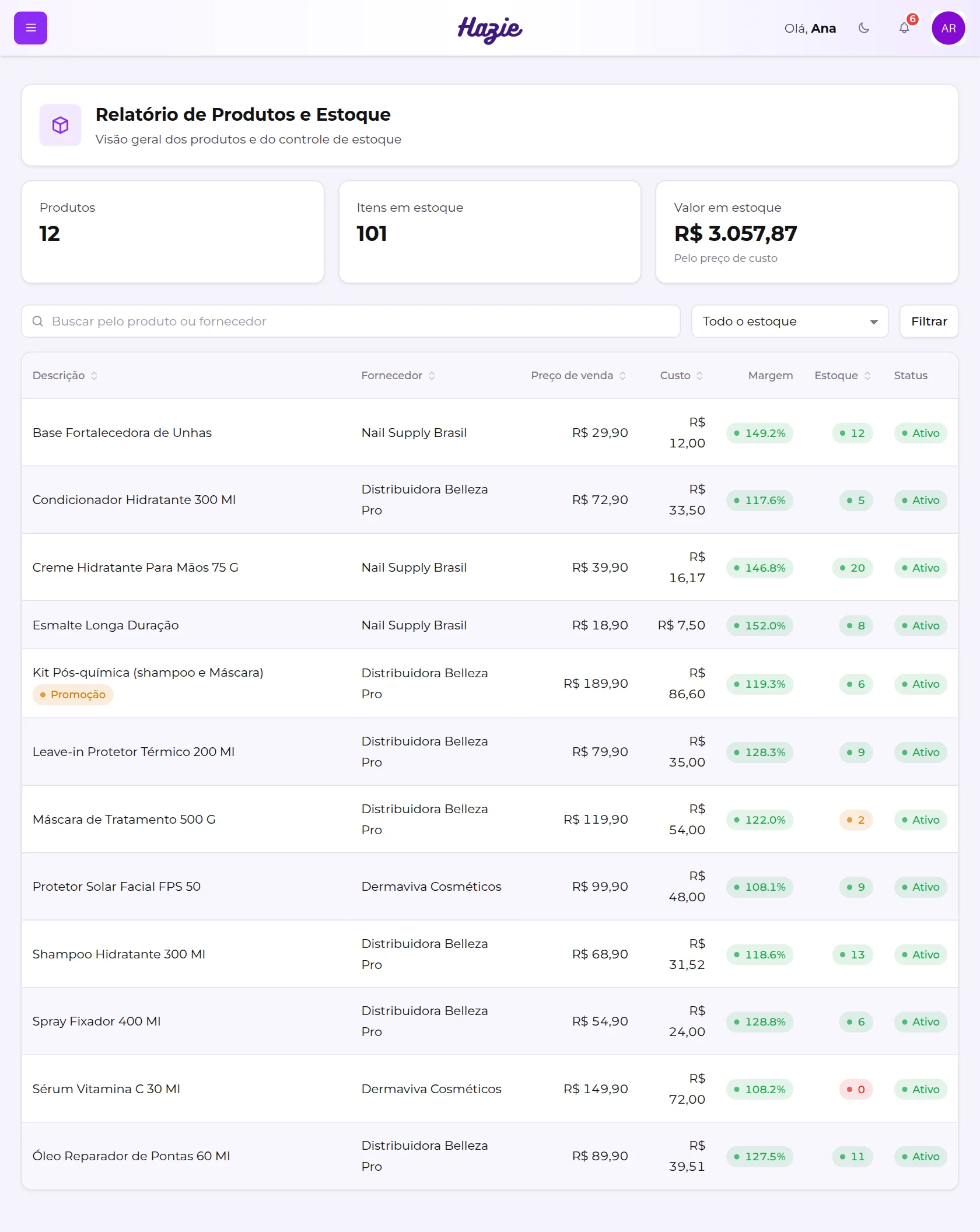Sort by Fornecedor column arrows

pyautogui.click(x=432, y=376)
